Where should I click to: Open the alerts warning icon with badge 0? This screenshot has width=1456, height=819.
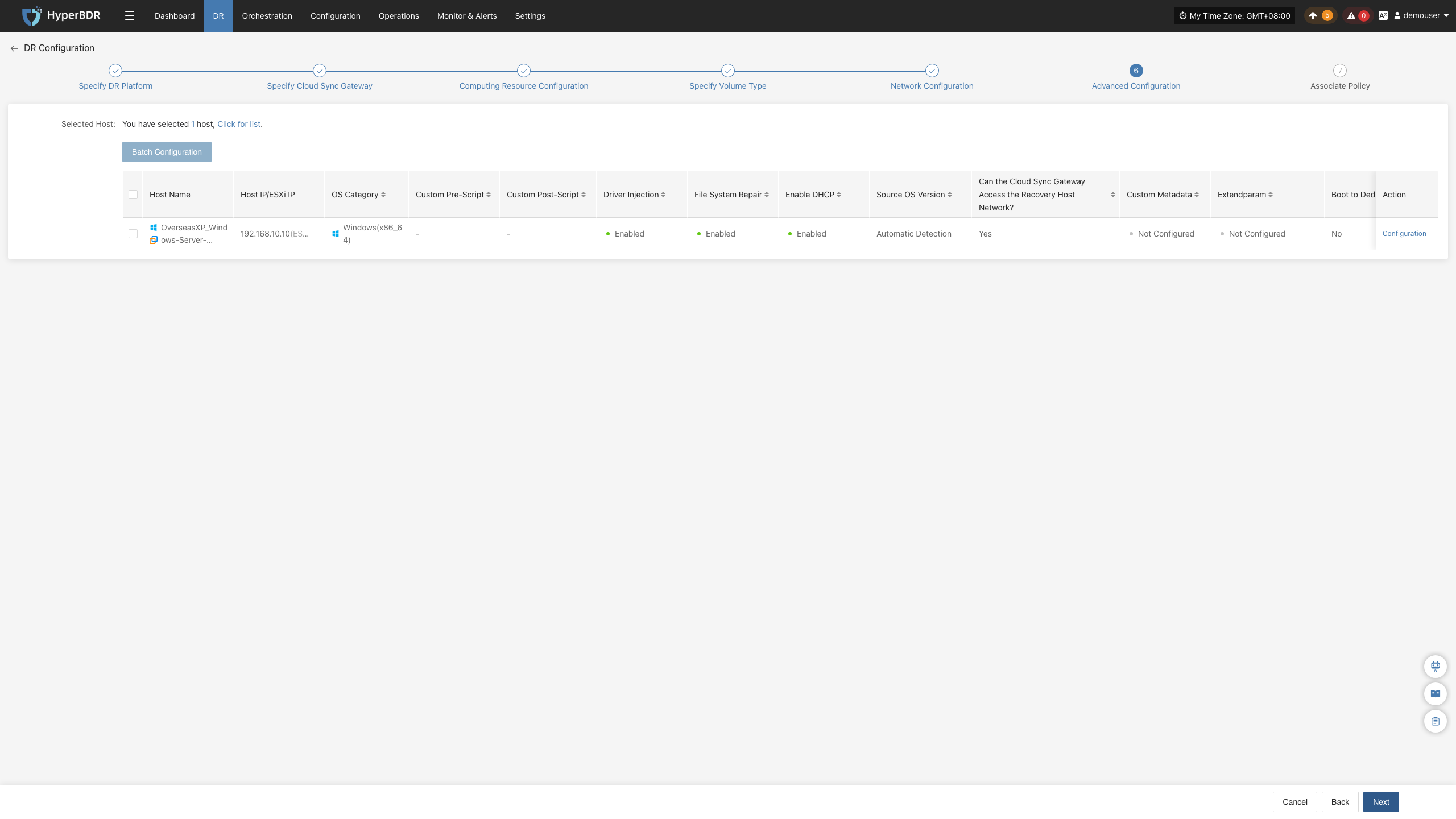pyautogui.click(x=1358, y=16)
